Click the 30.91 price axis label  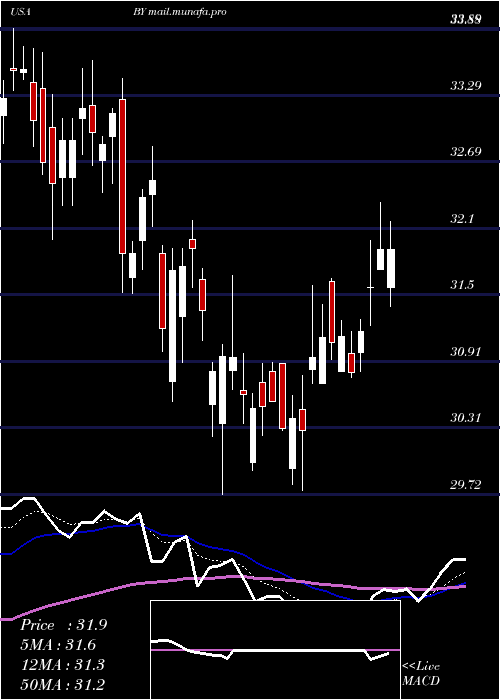click(466, 351)
